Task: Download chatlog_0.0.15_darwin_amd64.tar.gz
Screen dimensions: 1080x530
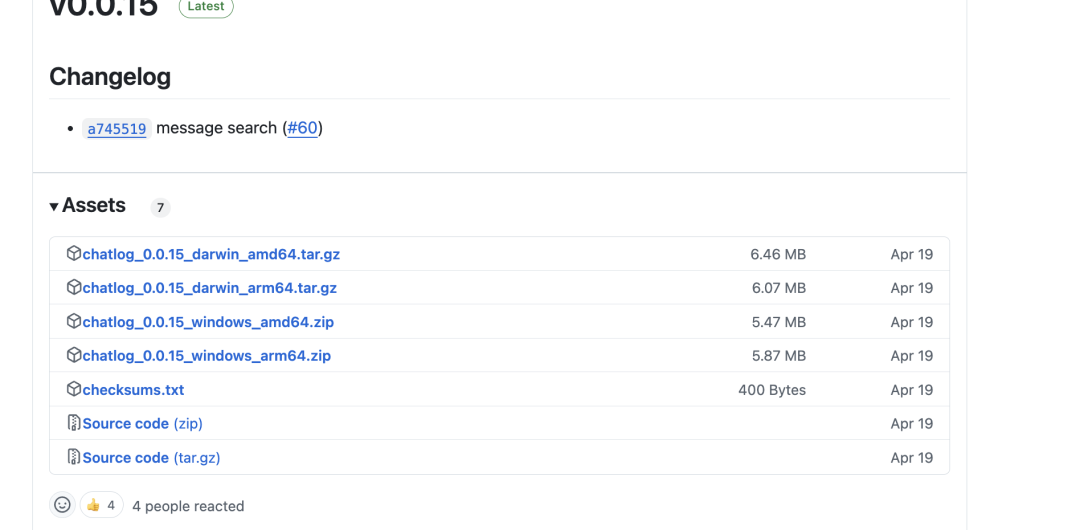Action: 211,254
